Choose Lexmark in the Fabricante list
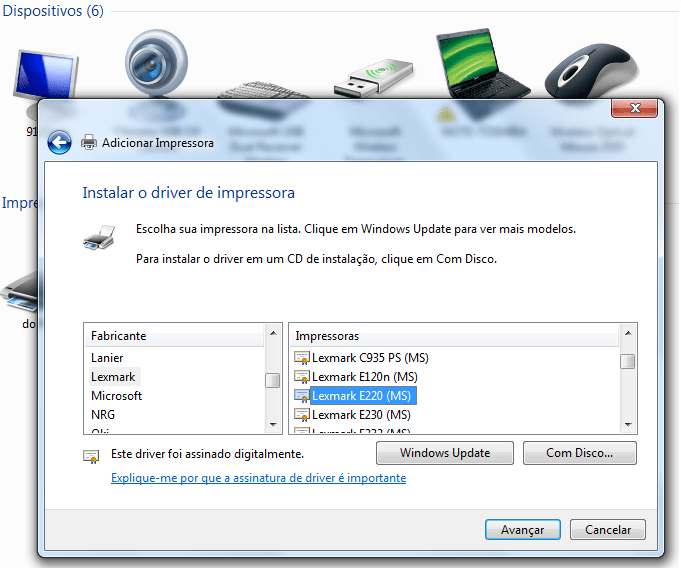The width and height of the screenshot is (681, 568). [x=113, y=377]
